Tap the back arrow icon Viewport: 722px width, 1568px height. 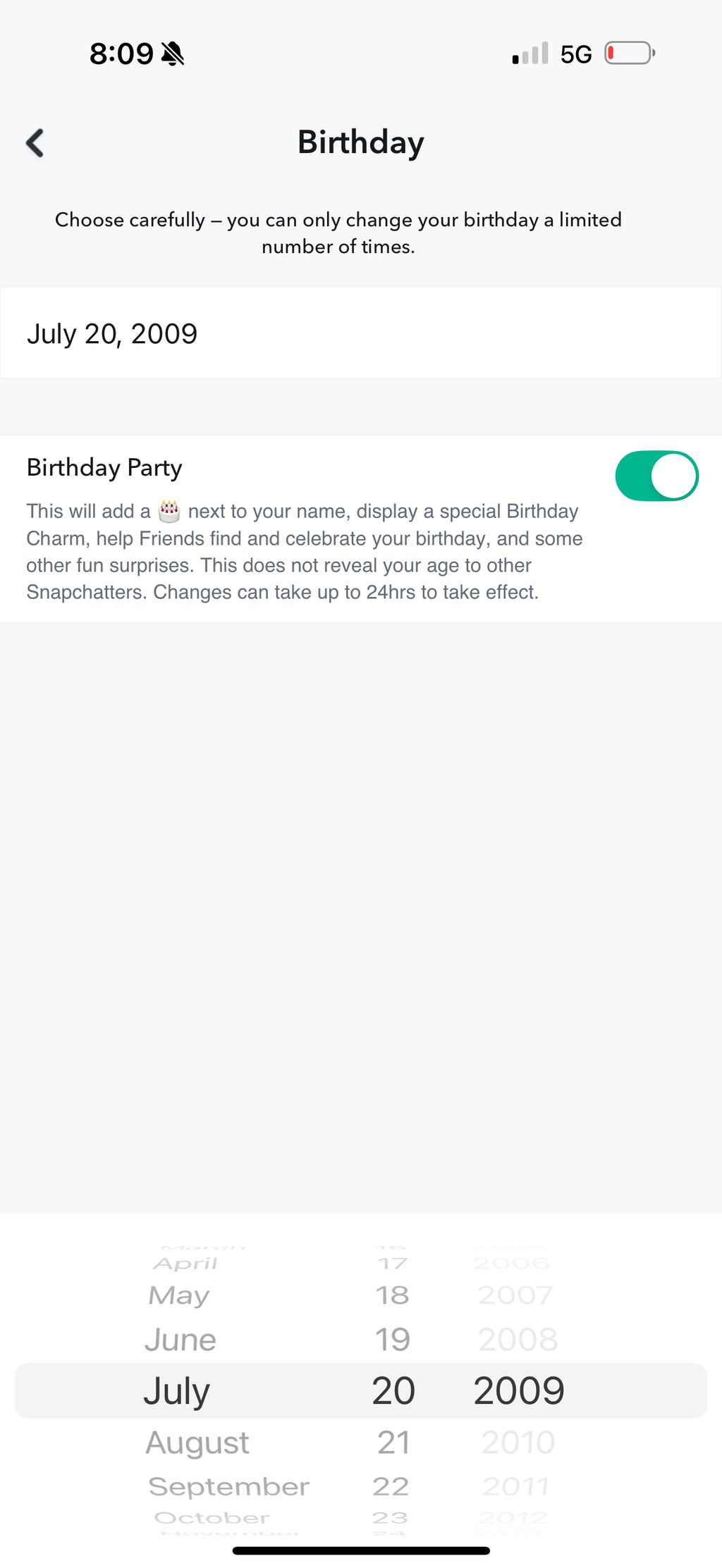pyautogui.click(x=35, y=143)
